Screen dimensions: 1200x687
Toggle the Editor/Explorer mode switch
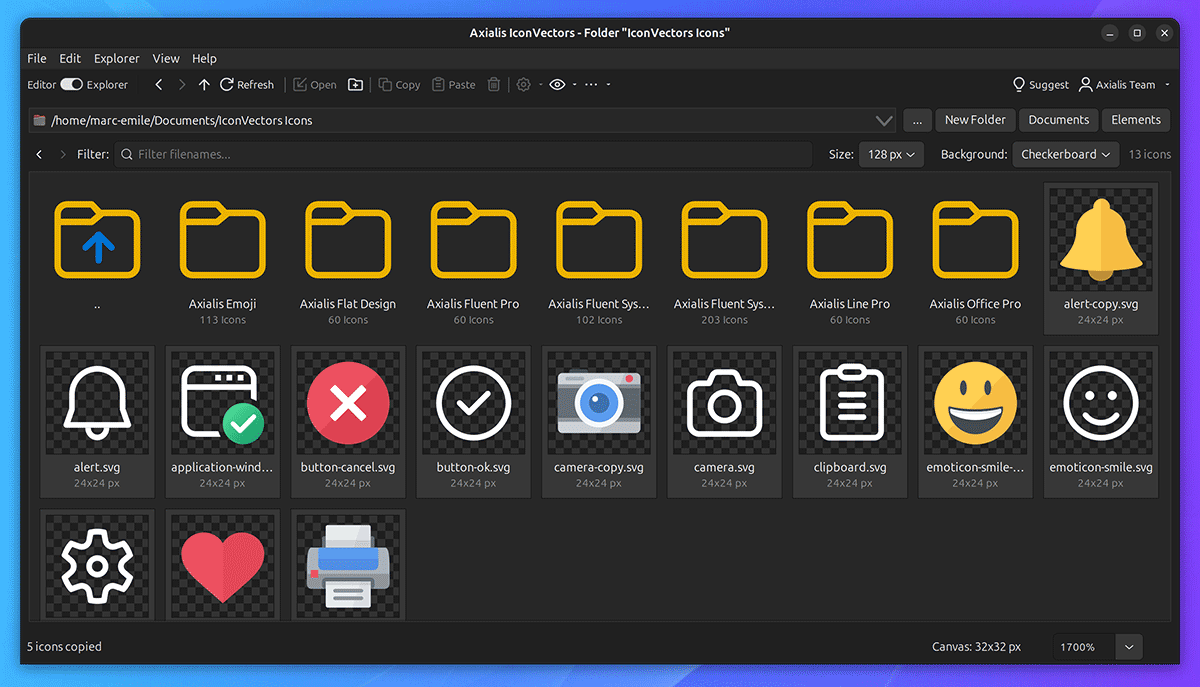click(x=71, y=85)
